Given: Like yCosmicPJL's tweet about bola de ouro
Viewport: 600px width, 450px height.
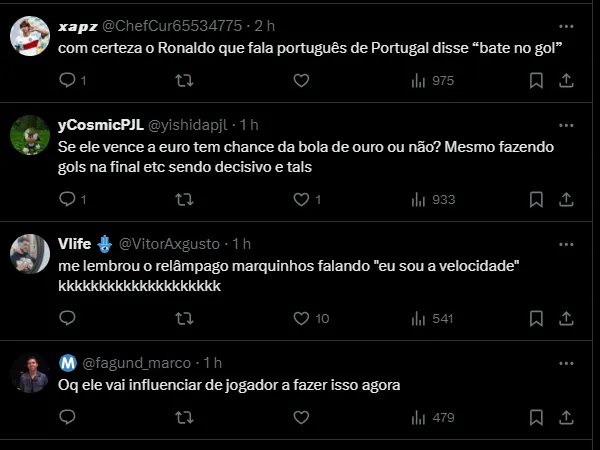Looking at the screenshot, I should (300, 199).
